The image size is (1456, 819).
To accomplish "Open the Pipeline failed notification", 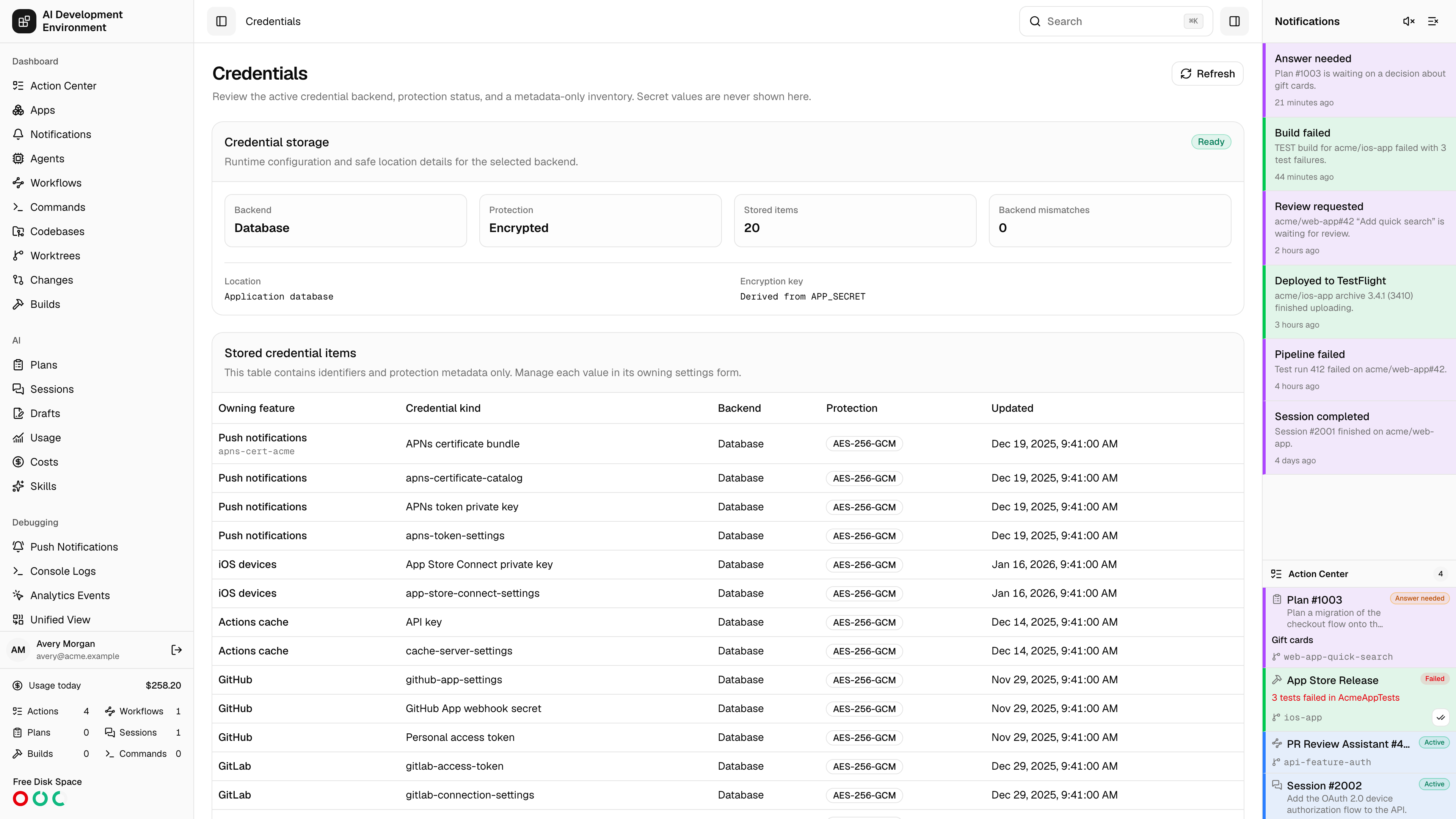I will point(1359,370).
